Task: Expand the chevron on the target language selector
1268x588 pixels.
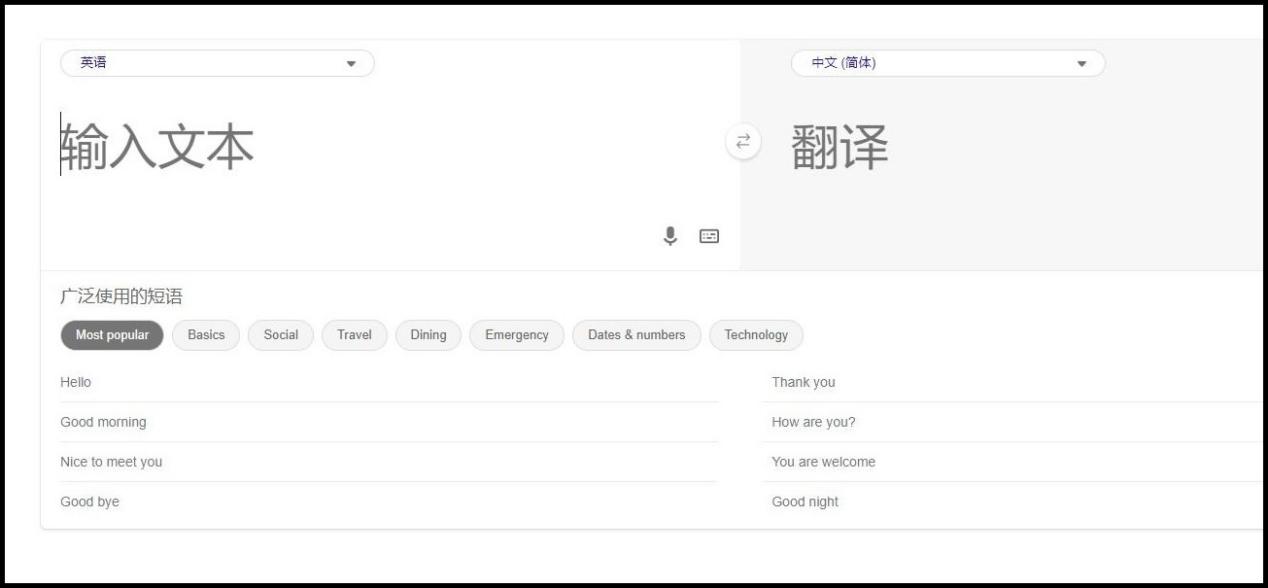Action: pyautogui.click(x=1081, y=63)
